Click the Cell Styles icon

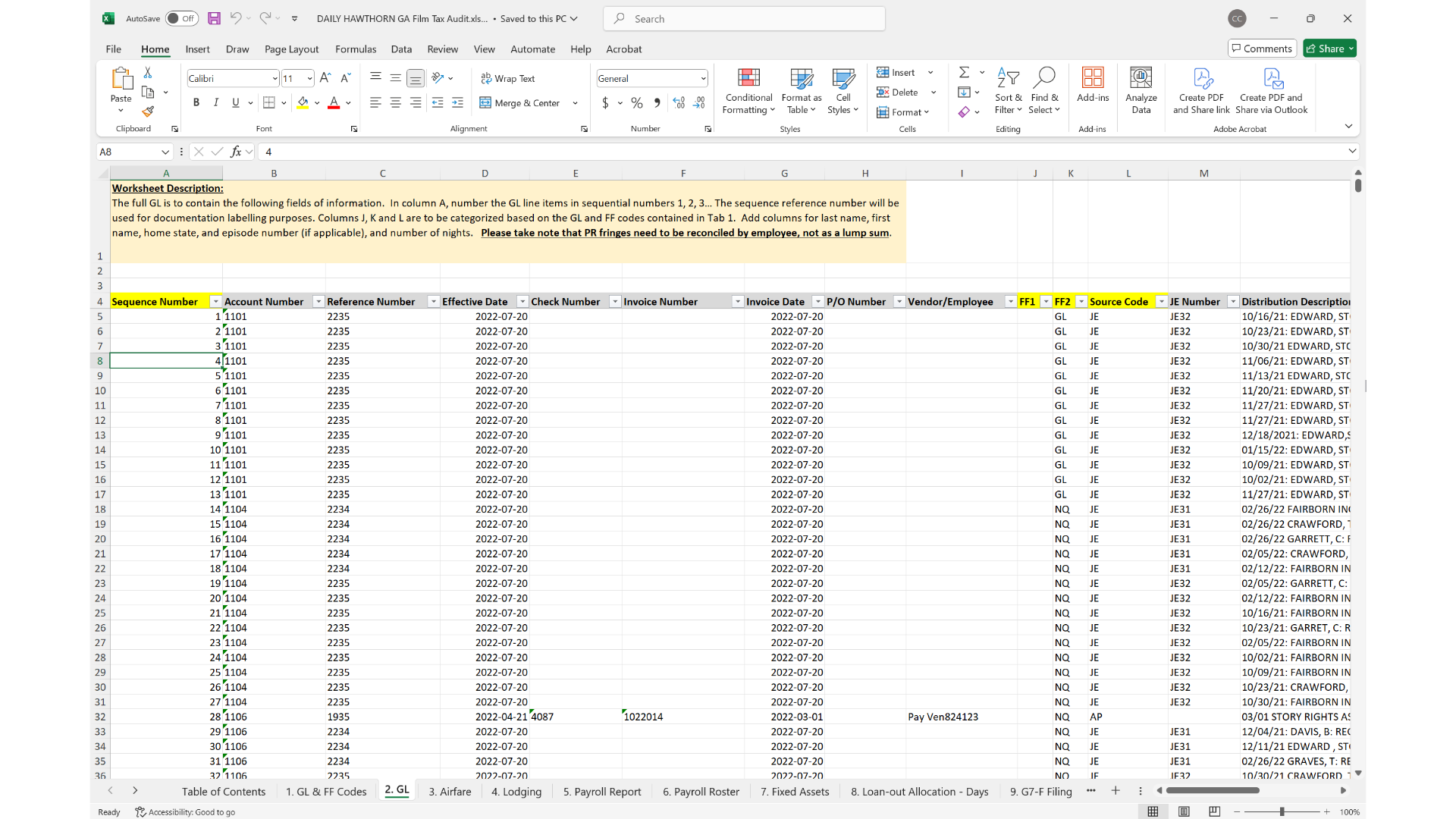pyautogui.click(x=843, y=78)
